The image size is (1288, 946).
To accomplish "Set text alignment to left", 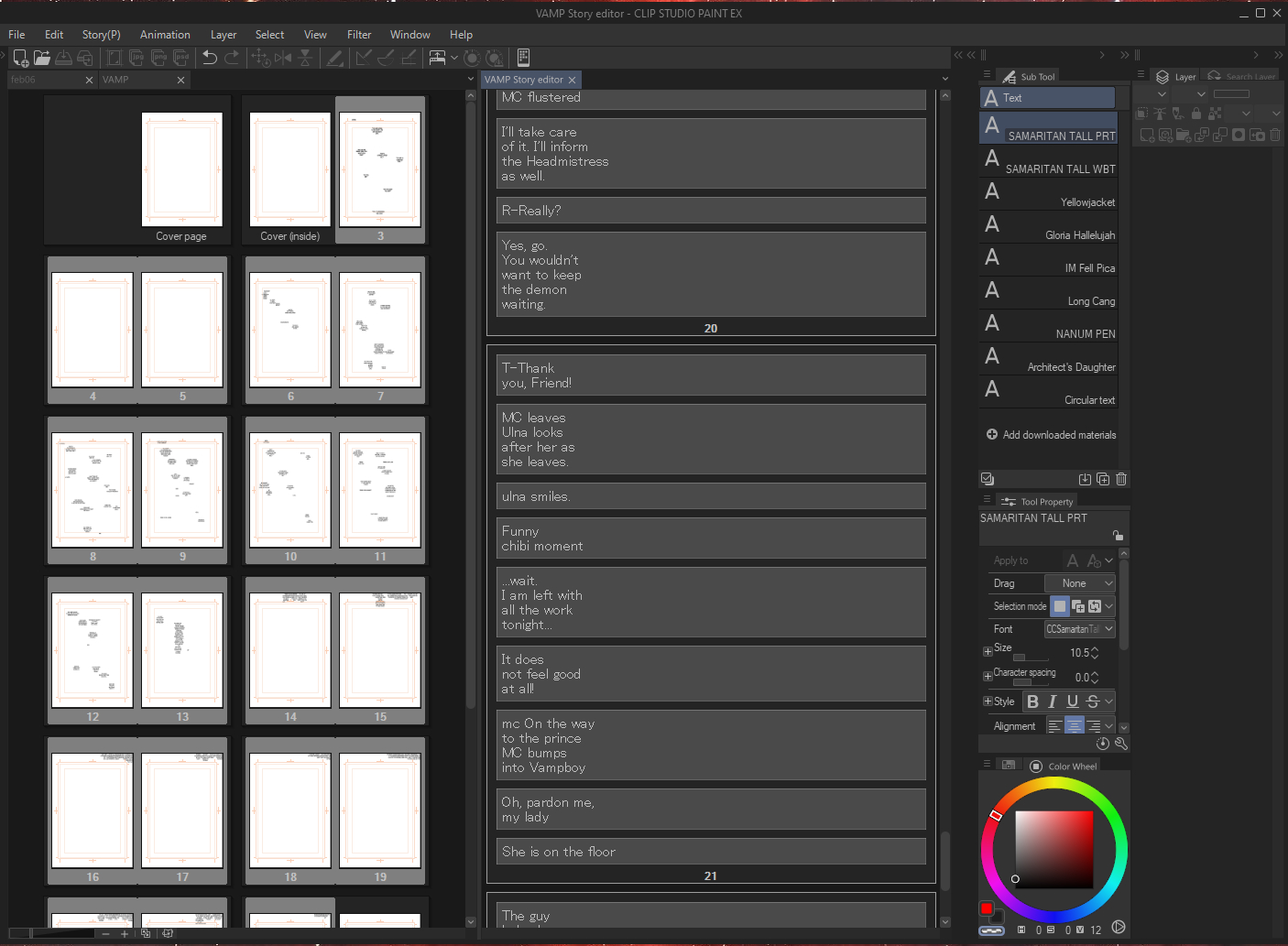I will [x=1054, y=726].
